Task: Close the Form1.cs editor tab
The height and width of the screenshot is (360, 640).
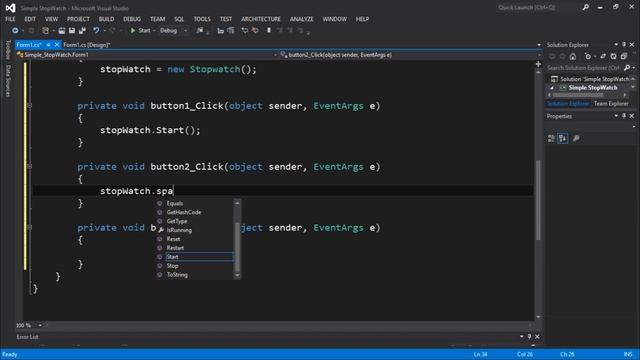Action: click(57, 44)
